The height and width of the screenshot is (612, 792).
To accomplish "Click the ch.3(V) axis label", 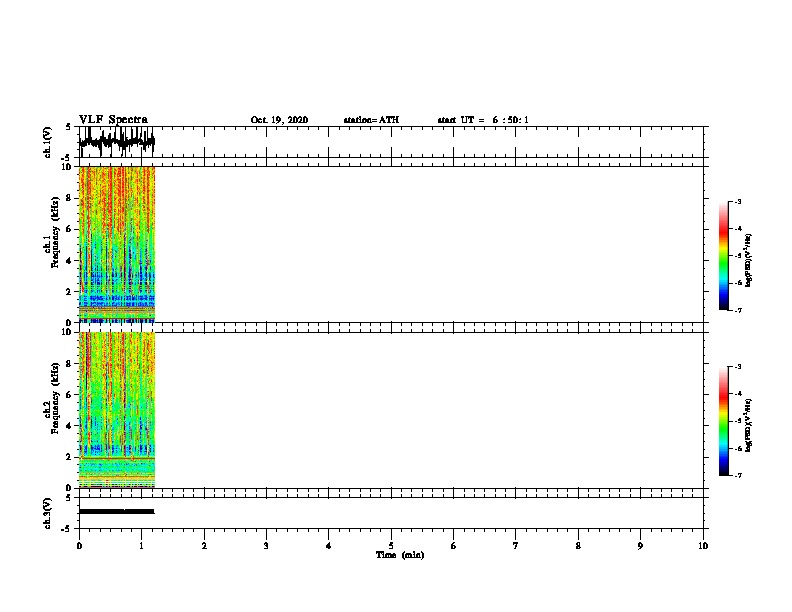I will [47, 513].
